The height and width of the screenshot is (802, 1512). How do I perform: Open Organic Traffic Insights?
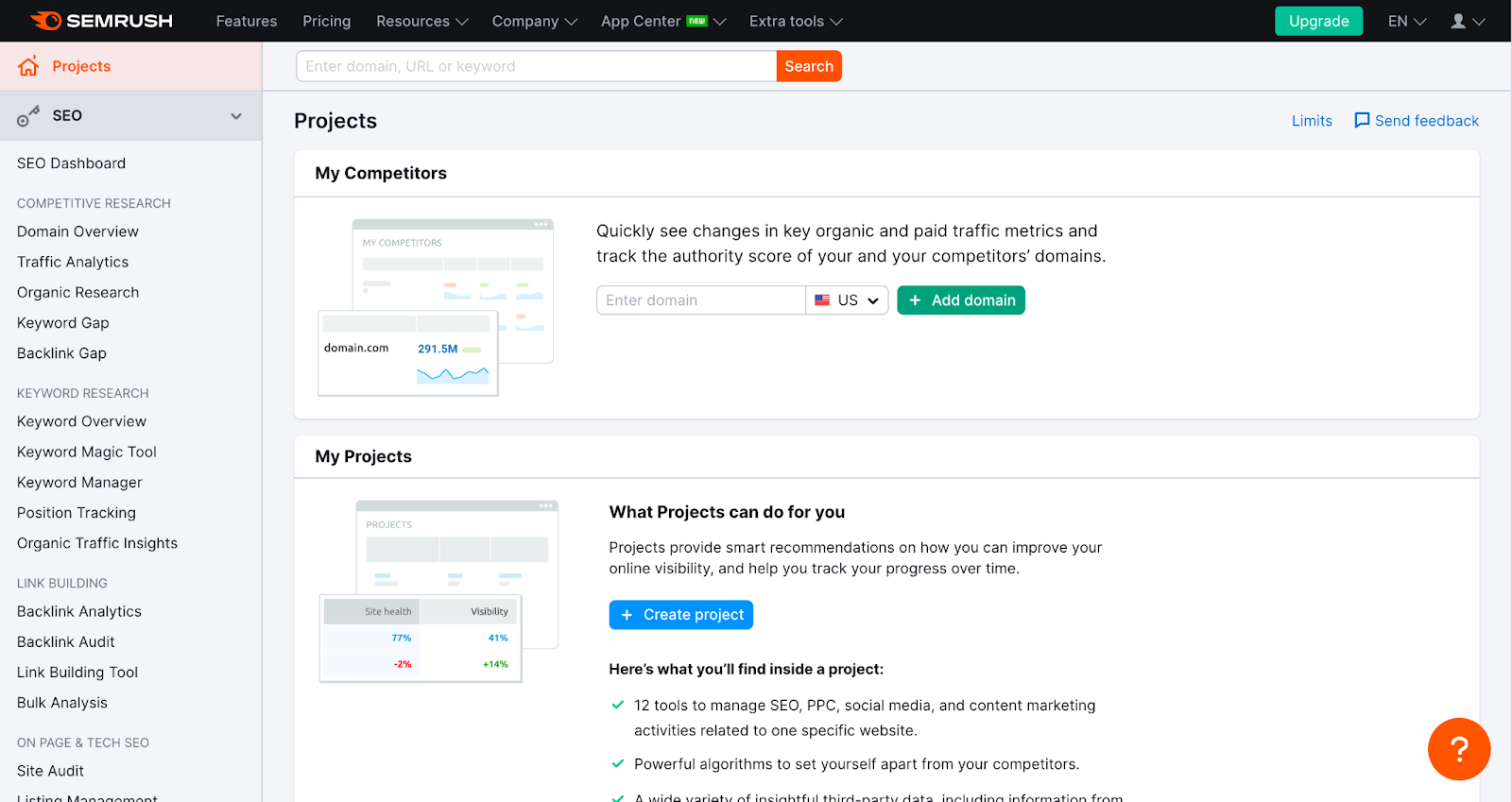point(97,543)
